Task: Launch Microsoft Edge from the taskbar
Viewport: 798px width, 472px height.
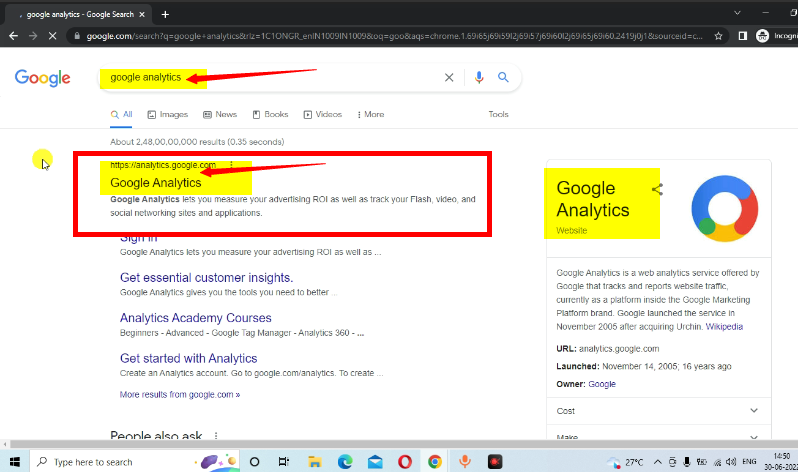Action: [x=345, y=462]
